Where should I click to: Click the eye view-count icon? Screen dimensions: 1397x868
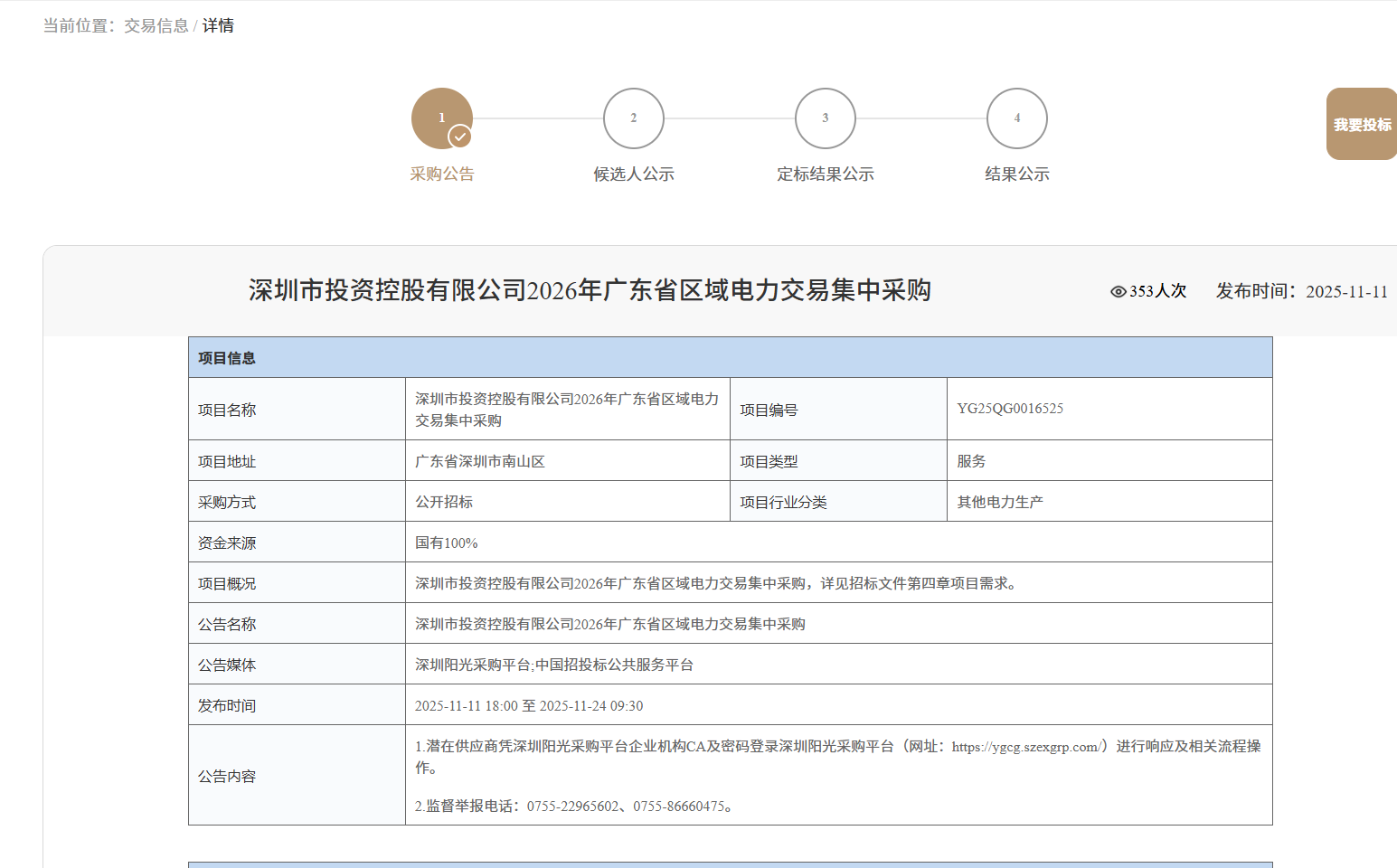point(1118,291)
